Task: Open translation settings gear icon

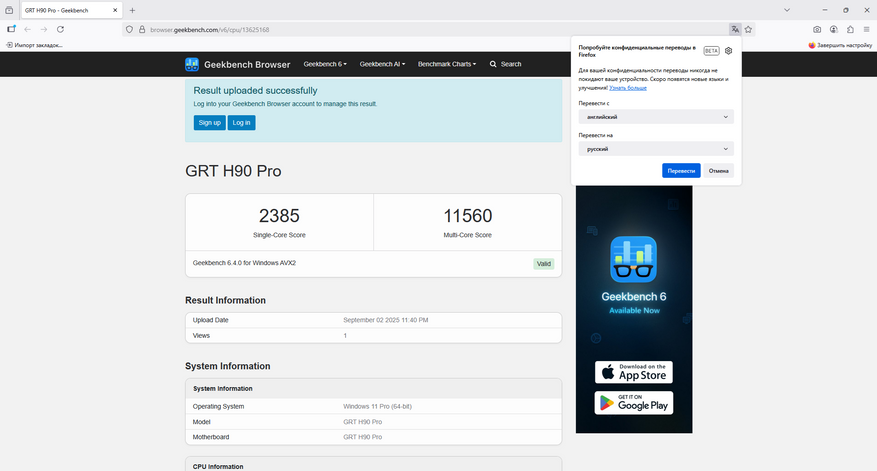Action: pyautogui.click(x=728, y=51)
